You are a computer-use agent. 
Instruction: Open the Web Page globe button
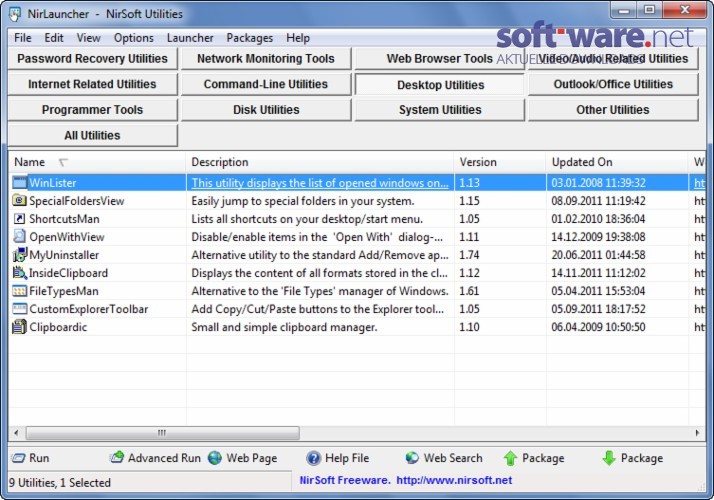coord(242,458)
